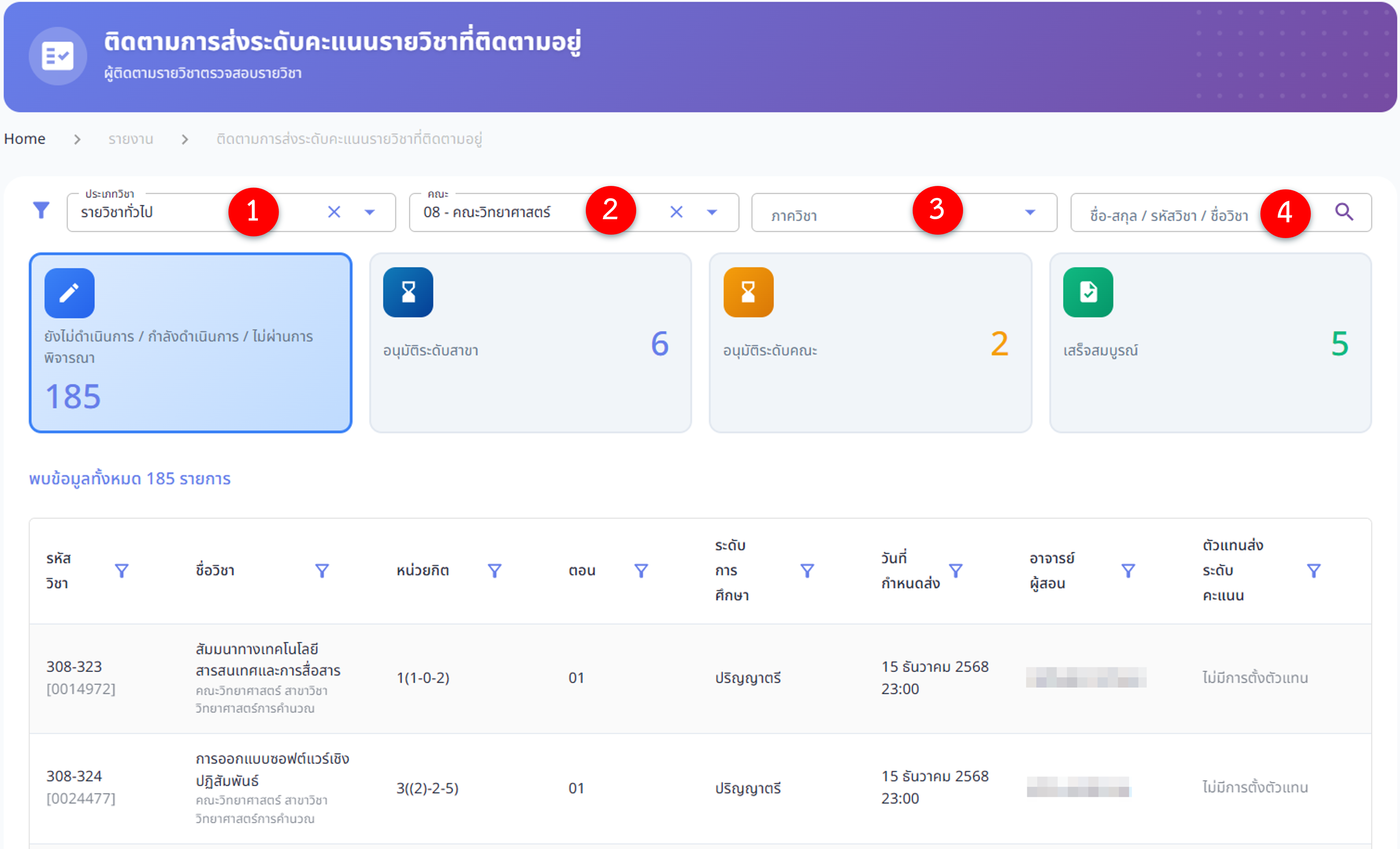Expand the คณะ dropdown arrow
The height and width of the screenshot is (849, 1400).
tap(712, 212)
